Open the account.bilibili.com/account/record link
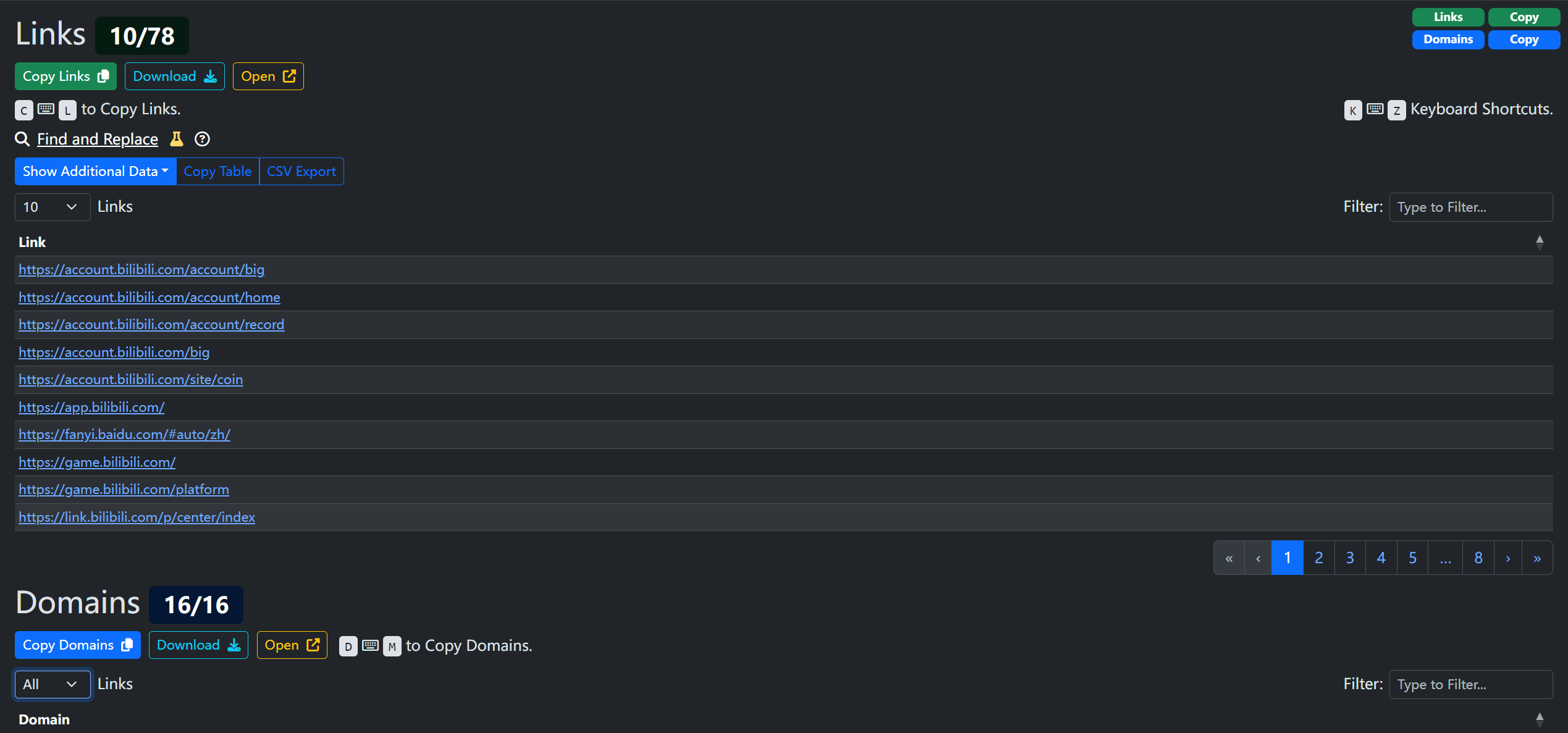 pos(151,325)
